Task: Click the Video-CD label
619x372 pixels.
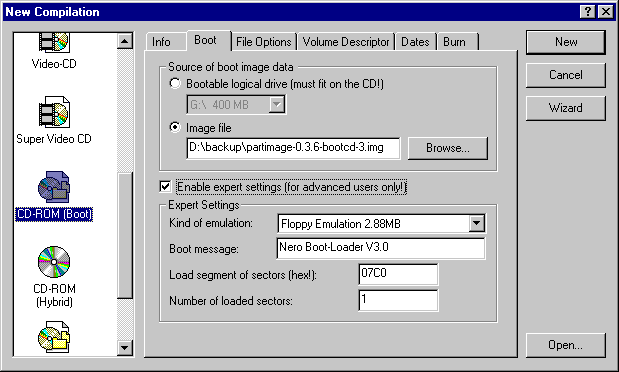Action: 54,64
